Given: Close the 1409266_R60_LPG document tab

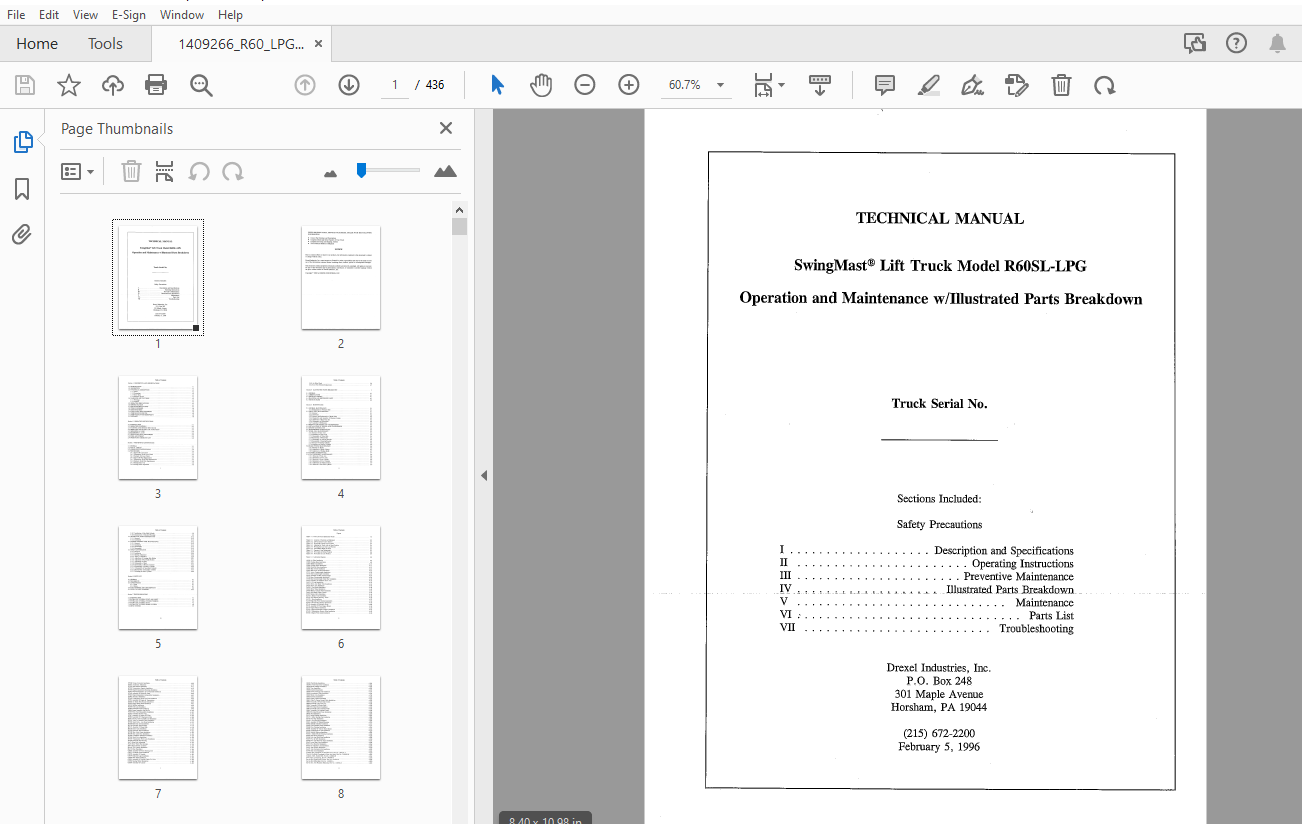Looking at the screenshot, I should [318, 43].
